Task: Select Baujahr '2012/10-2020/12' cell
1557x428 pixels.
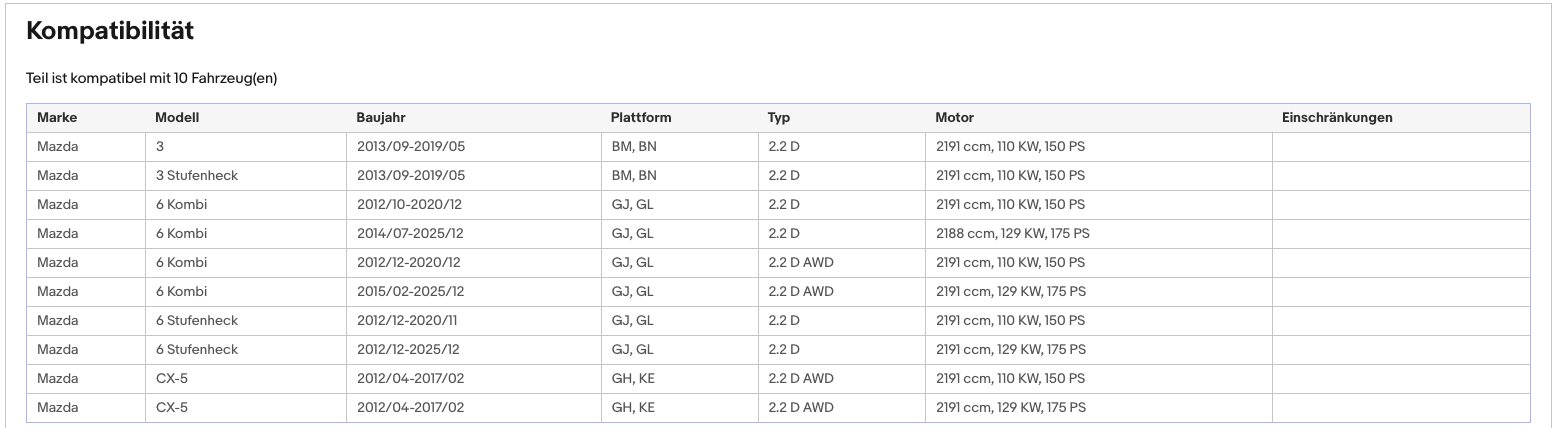Action: [474, 205]
